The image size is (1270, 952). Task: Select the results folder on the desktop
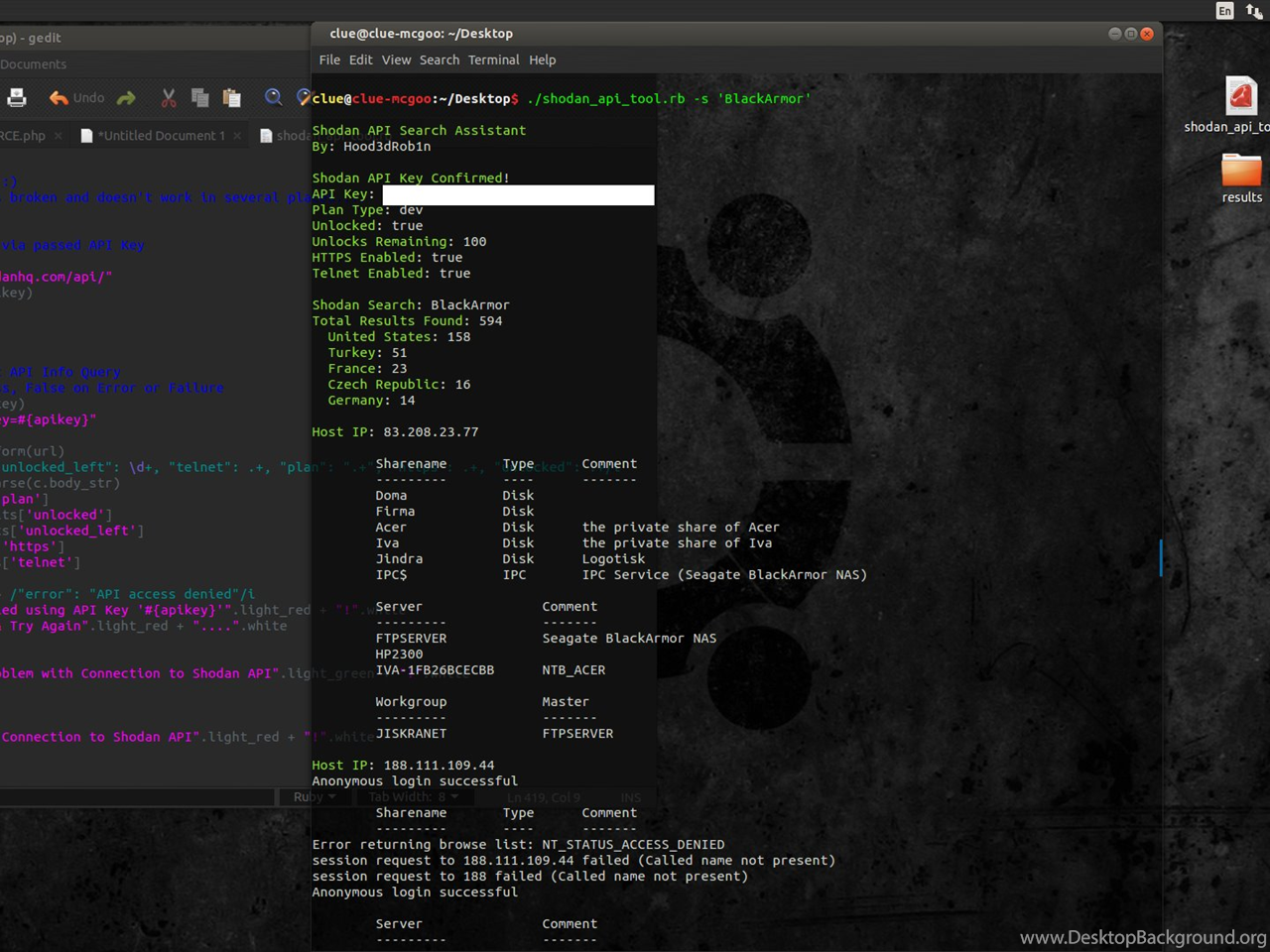pyautogui.click(x=1241, y=173)
